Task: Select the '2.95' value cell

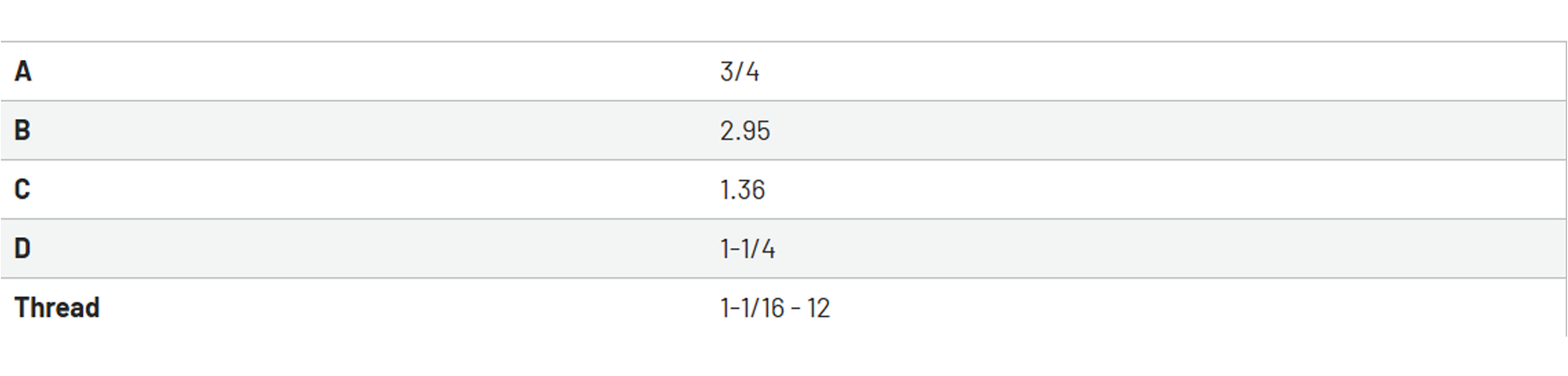Action: (x=745, y=131)
